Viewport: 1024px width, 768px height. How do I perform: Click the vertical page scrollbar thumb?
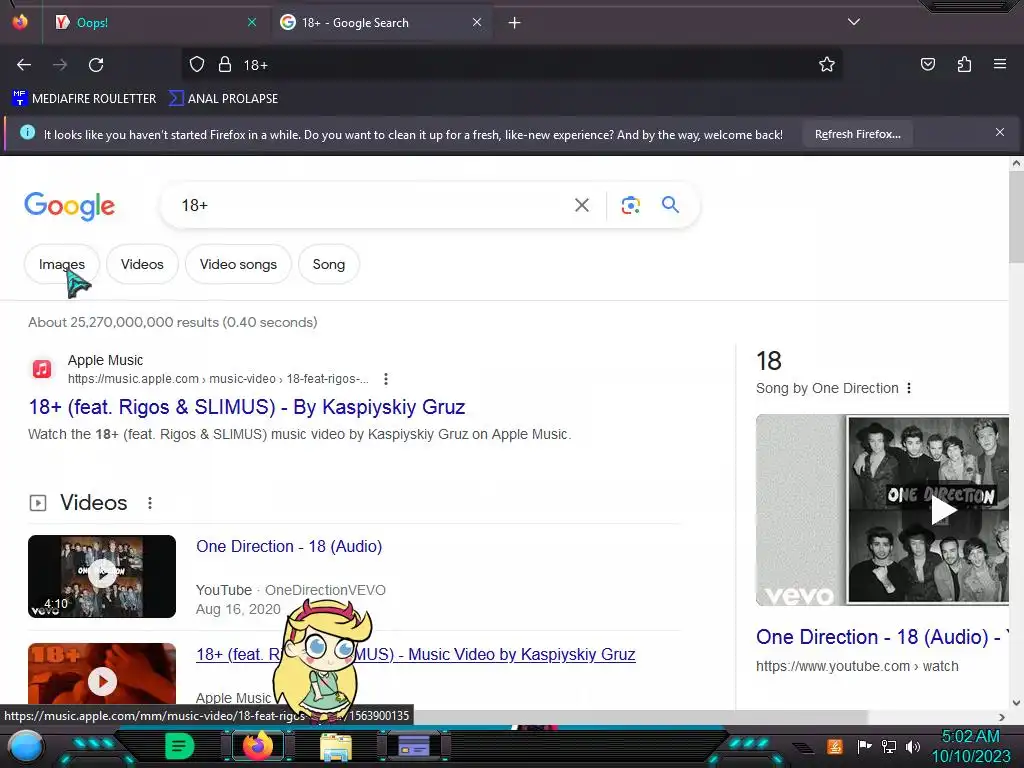1016,219
